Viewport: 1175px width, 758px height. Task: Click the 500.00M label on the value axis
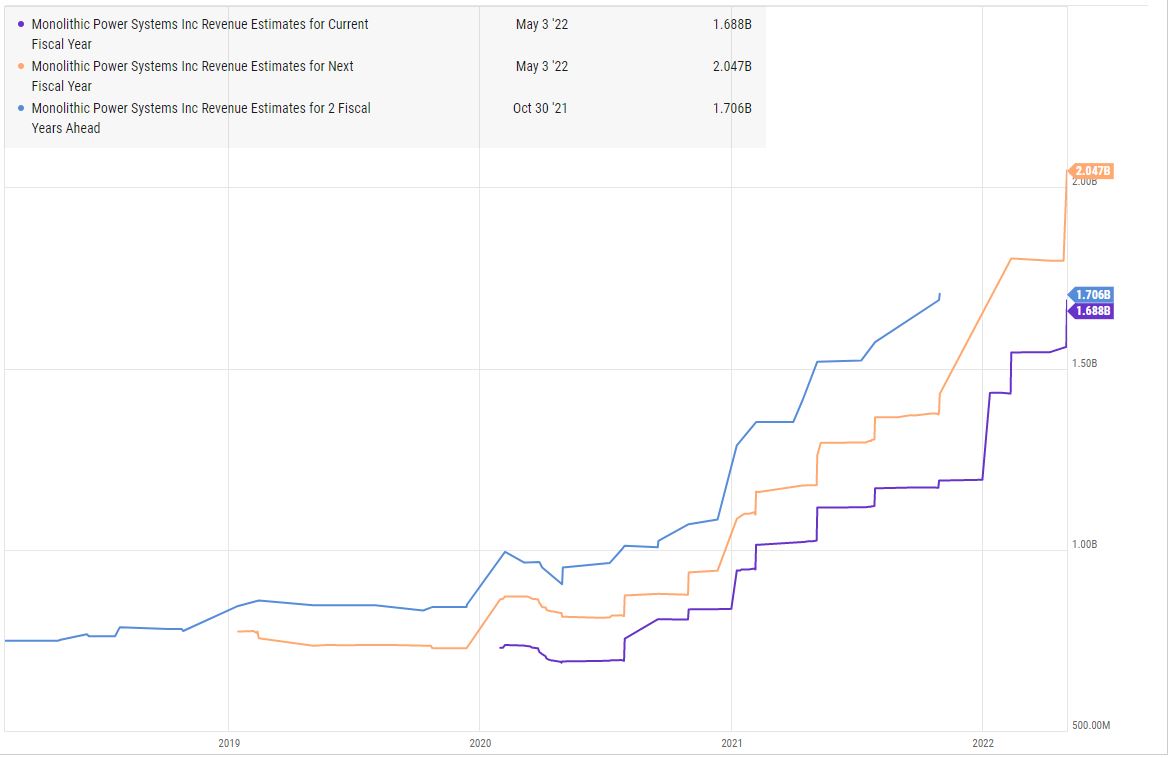[1091, 725]
